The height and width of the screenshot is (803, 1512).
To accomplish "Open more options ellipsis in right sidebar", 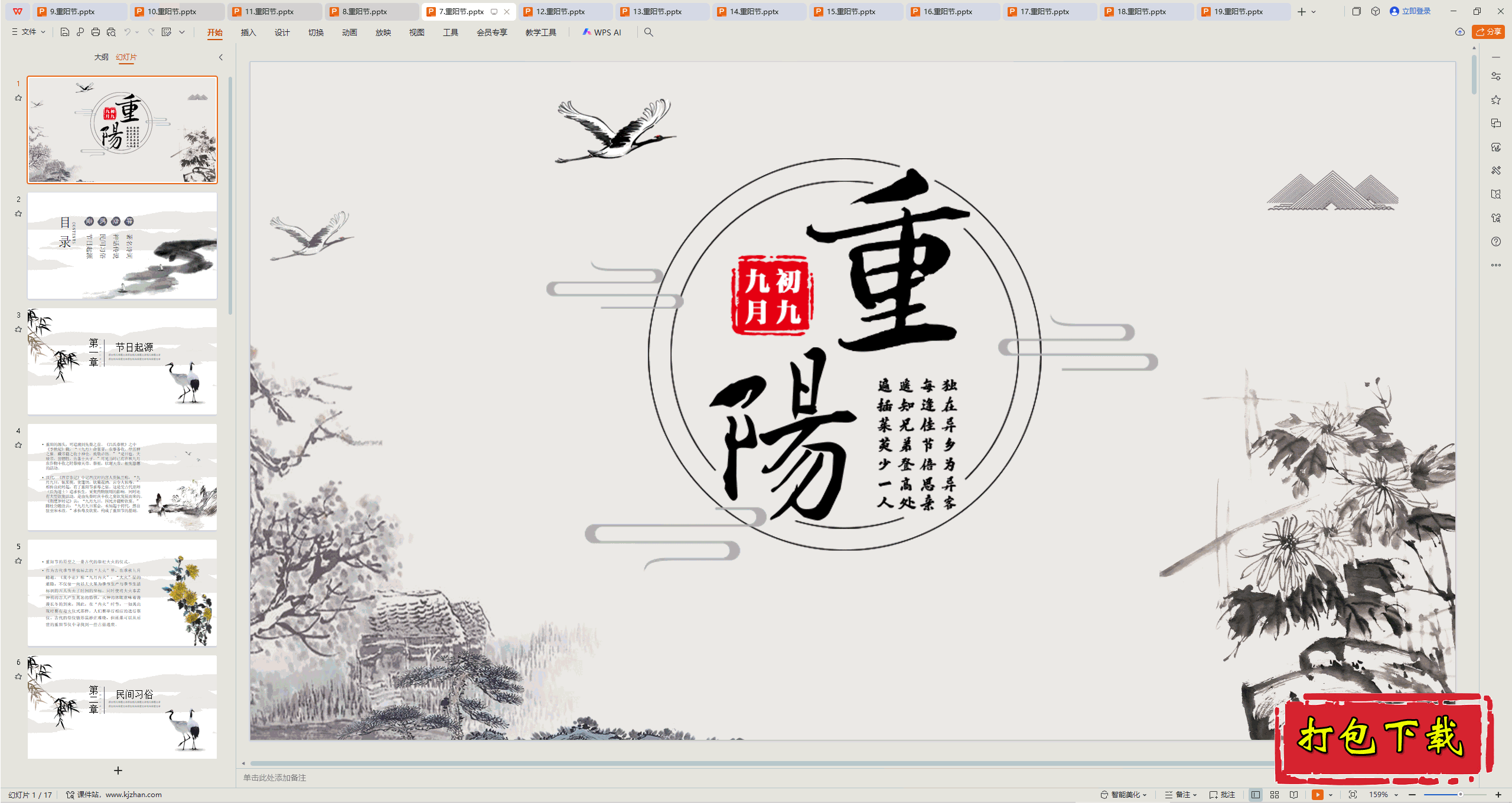I will [x=1495, y=265].
